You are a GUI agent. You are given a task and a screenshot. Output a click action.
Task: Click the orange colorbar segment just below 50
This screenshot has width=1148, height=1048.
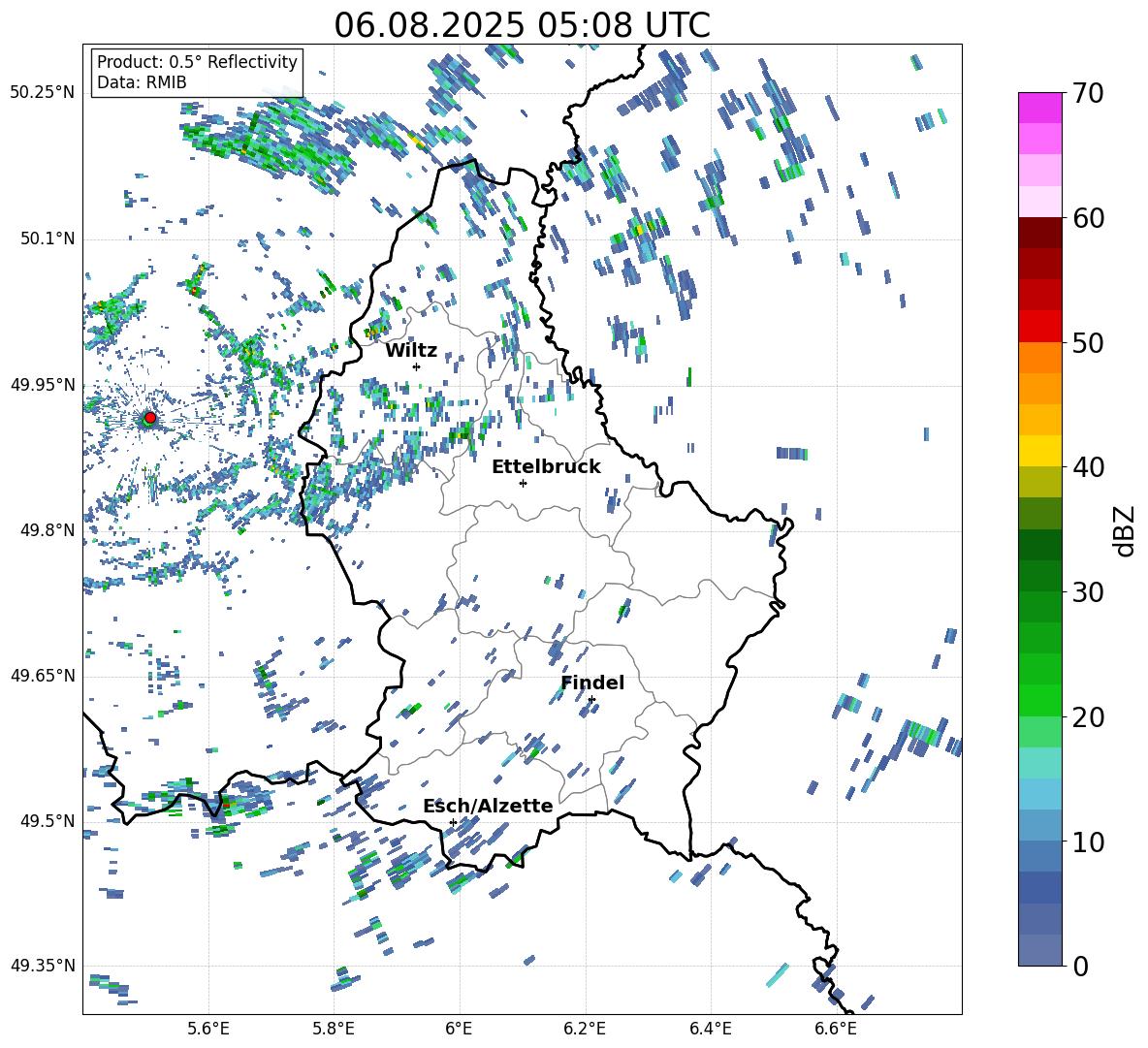pyautogui.click(x=1040, y=358)
